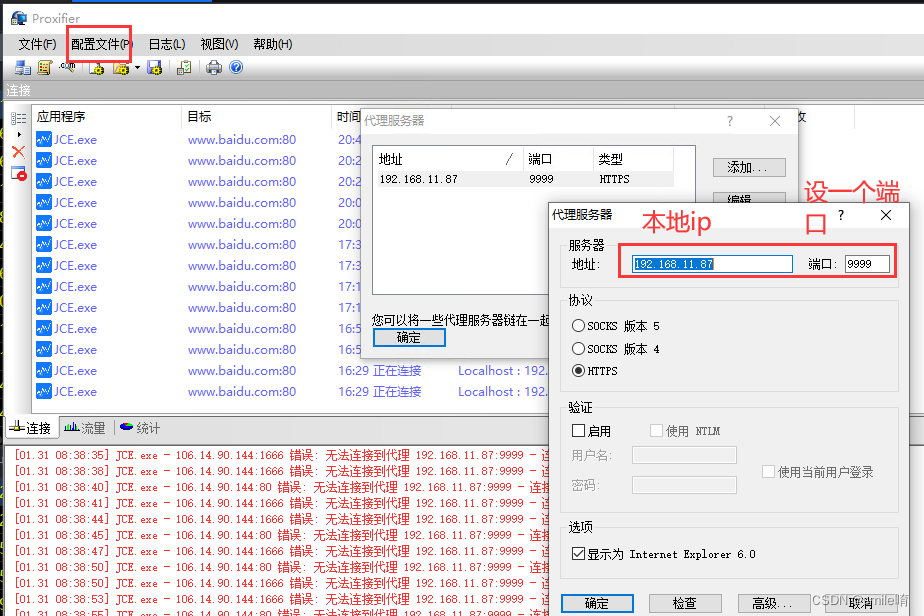Click the 密码 input field
Viewport: 924px width, 616px height.
coord(684,485)
